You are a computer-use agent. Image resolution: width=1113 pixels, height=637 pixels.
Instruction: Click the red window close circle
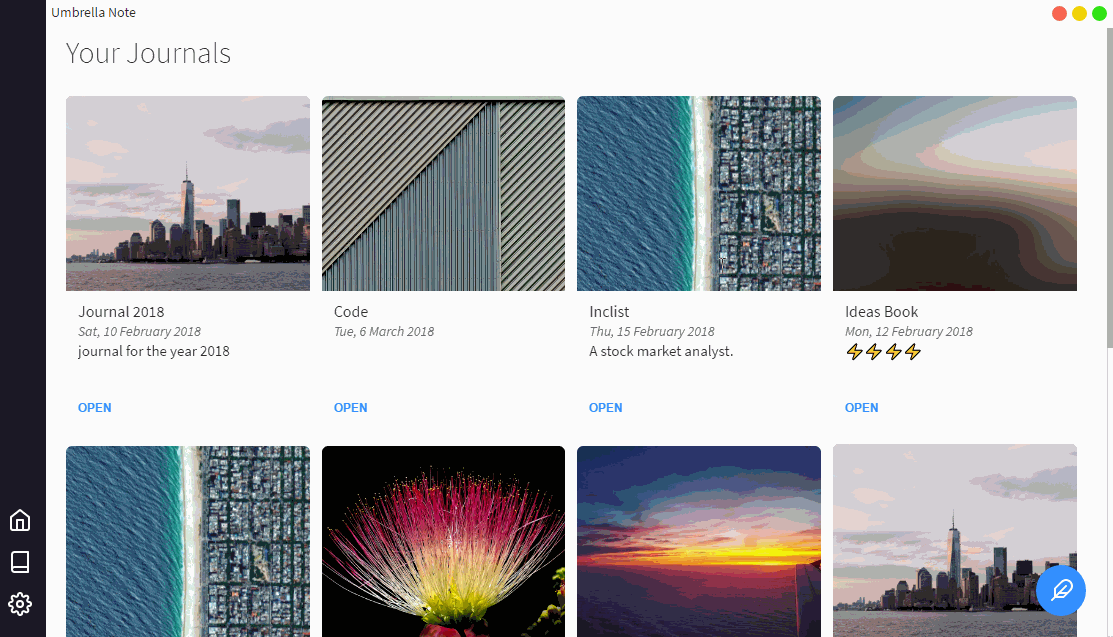tap(1059, 13)
